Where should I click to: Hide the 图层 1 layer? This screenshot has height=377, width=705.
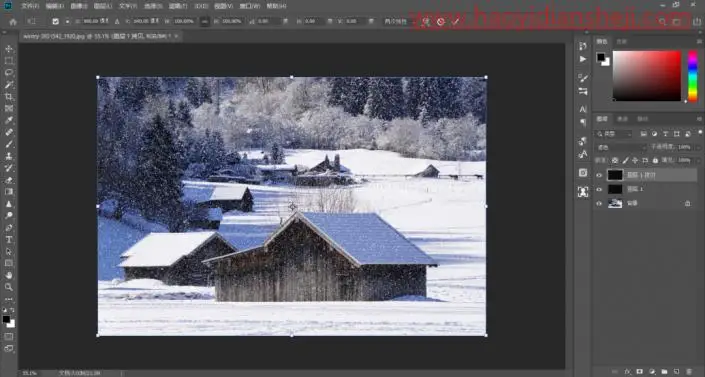[x=599, y=189]
